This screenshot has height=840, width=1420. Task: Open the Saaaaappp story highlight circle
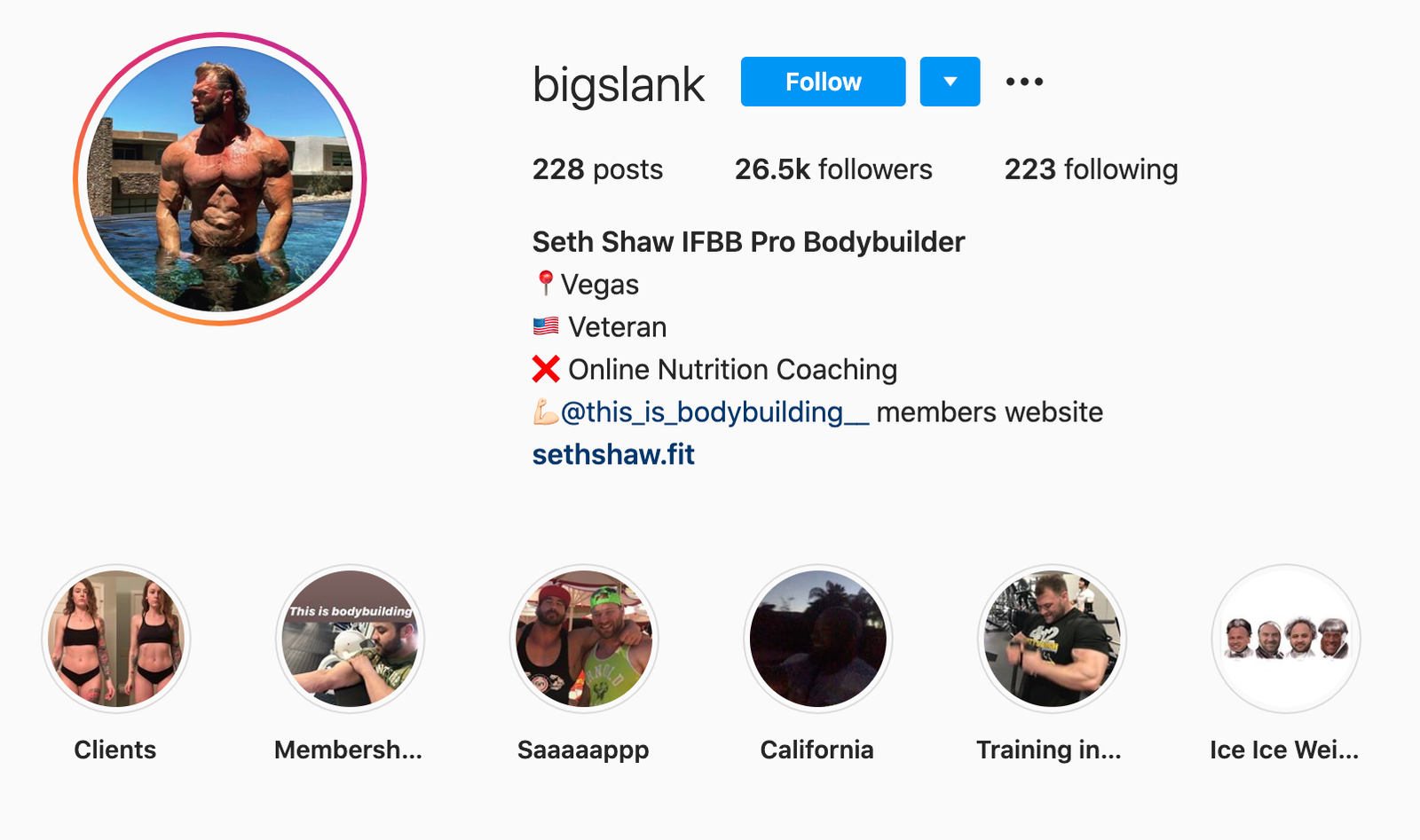(584, 639)
